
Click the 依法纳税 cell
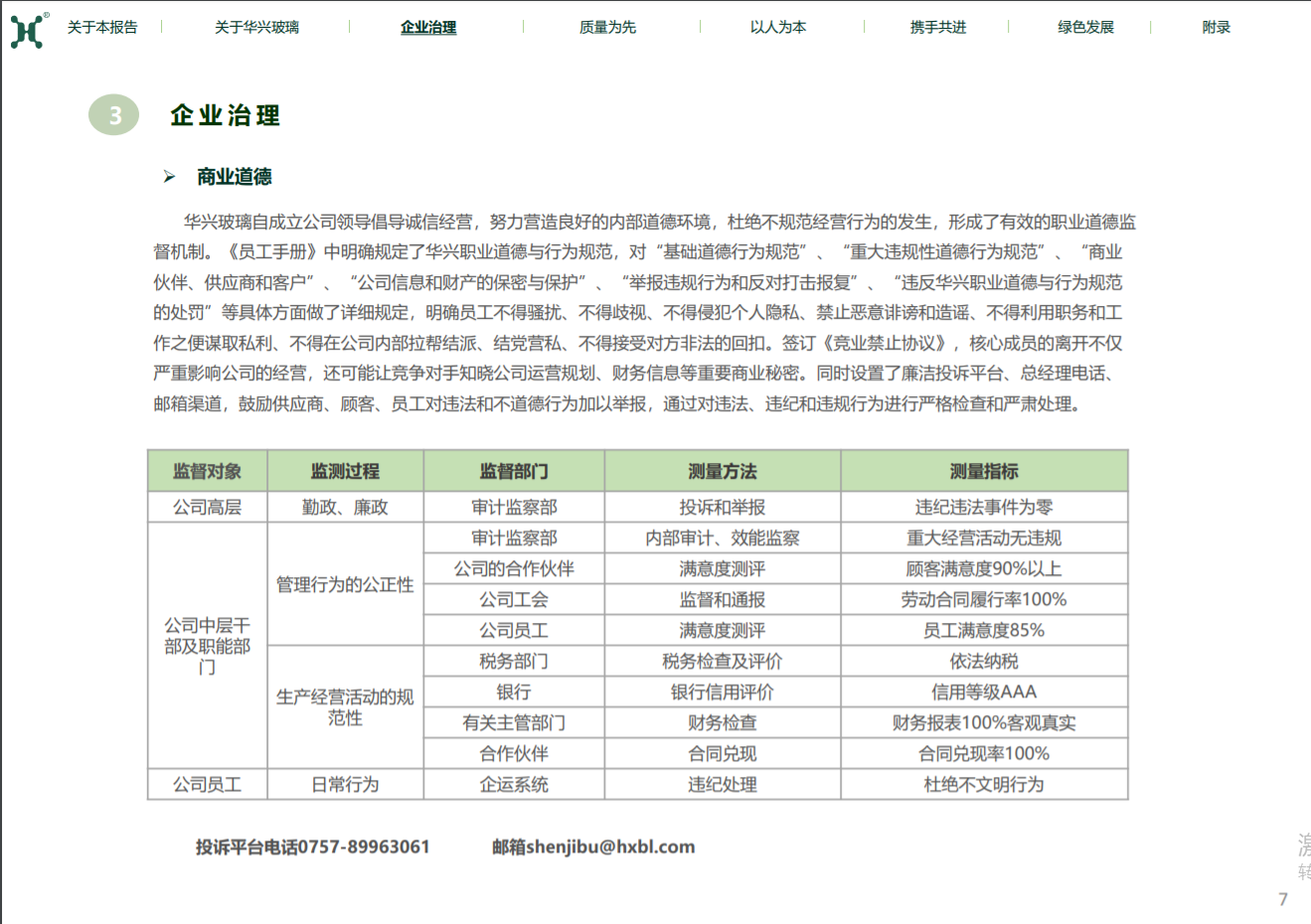[x=984, y=661]
